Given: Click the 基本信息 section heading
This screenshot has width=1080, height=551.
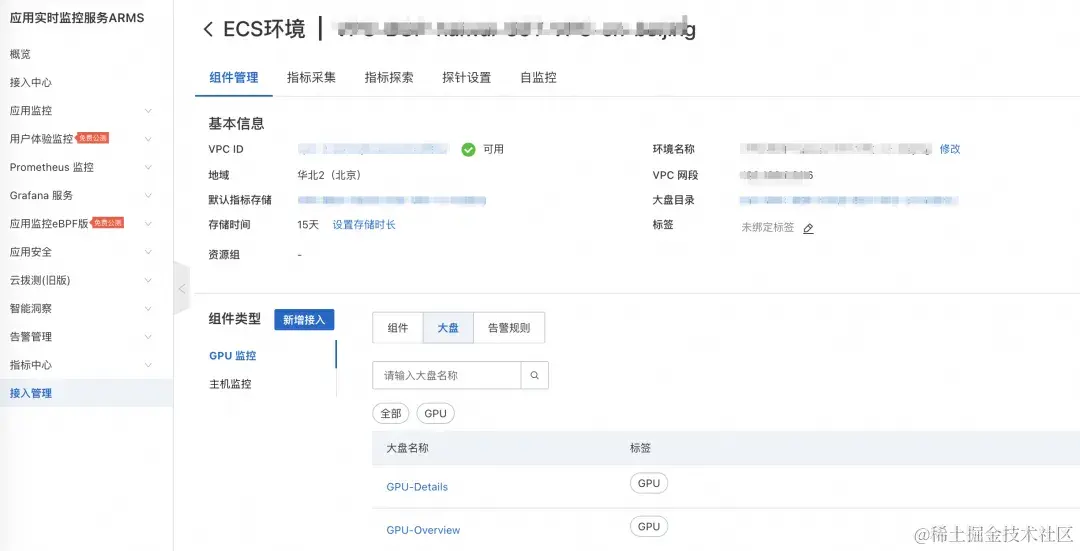Looking at the screenshot, I should click(236, 124).
